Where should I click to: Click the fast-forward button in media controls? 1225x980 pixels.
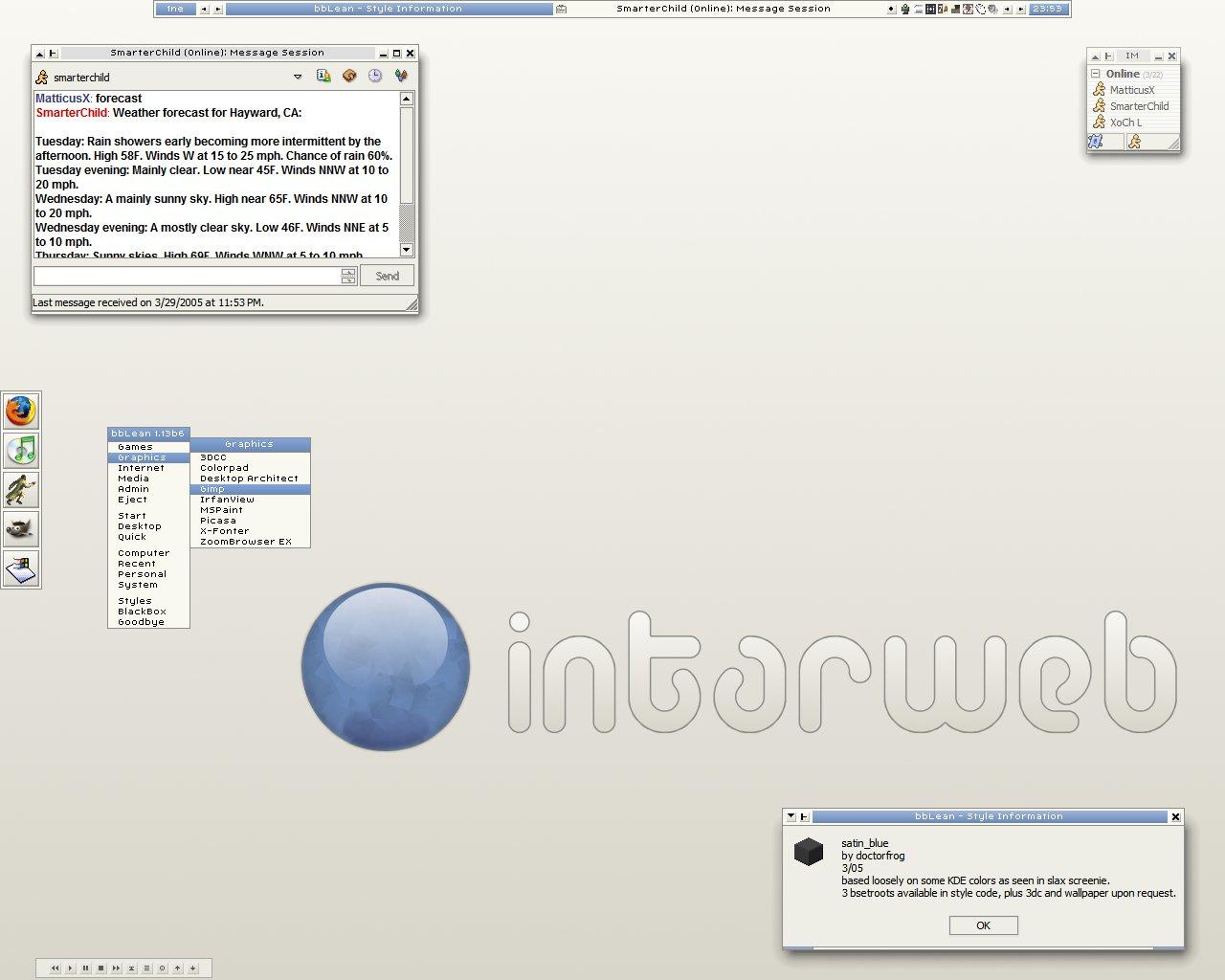pyautogui.click(x=116, y=968)
